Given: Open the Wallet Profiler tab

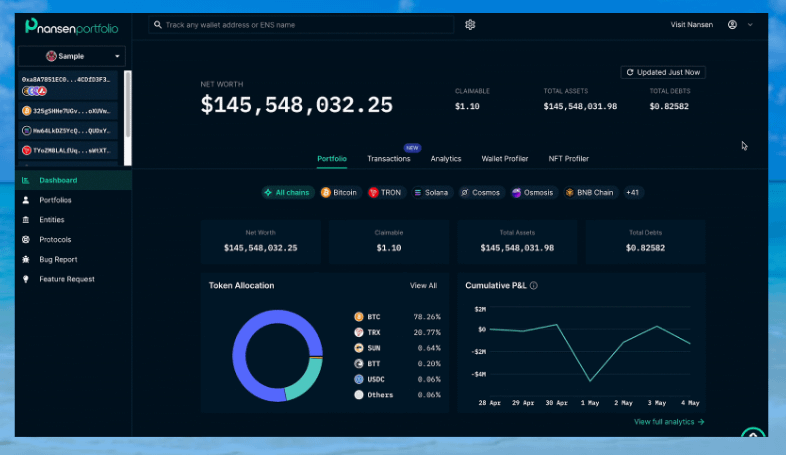Looking at the screenshot, I should (x=504, y=159).
